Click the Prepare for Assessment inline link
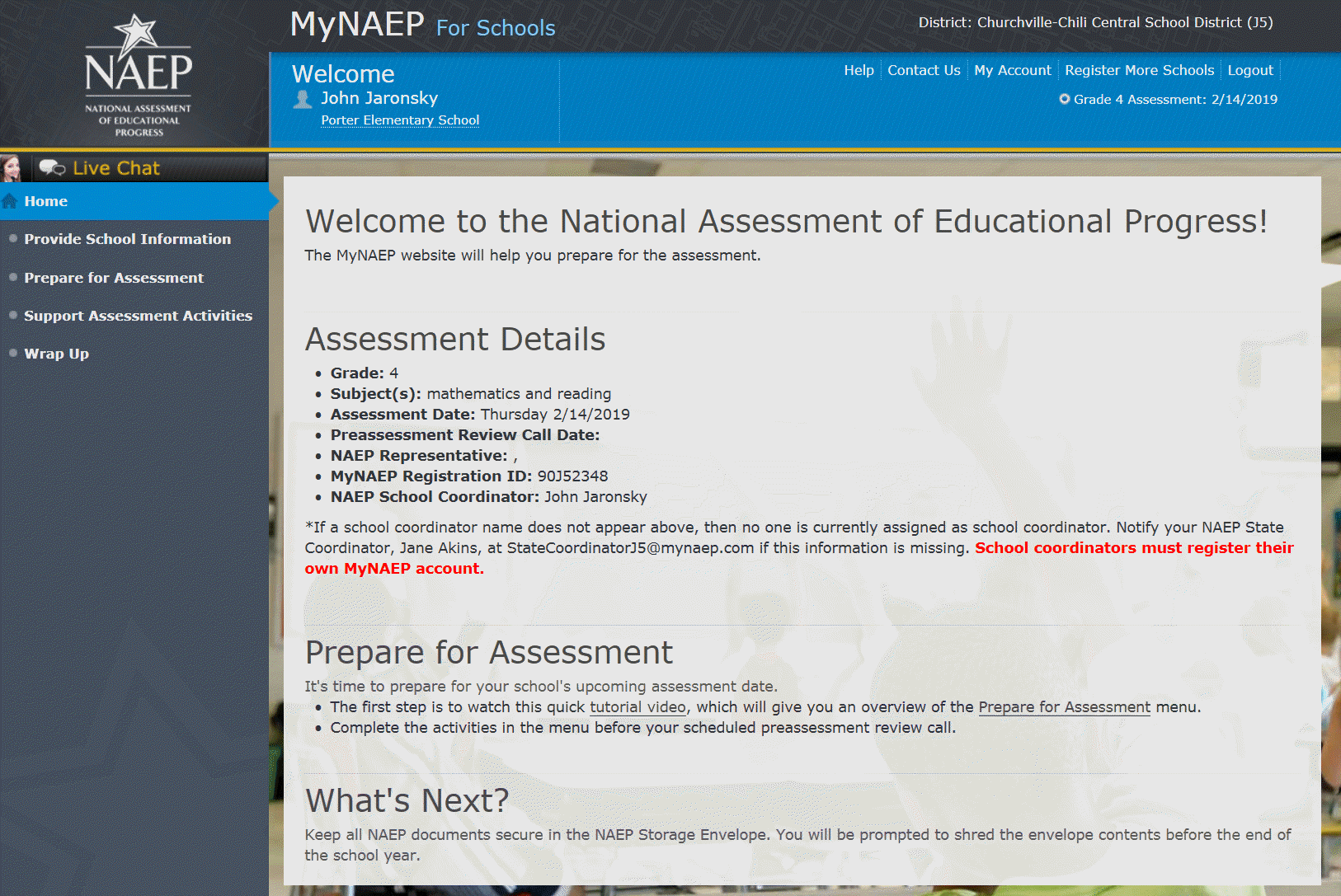 (1064, 707)
